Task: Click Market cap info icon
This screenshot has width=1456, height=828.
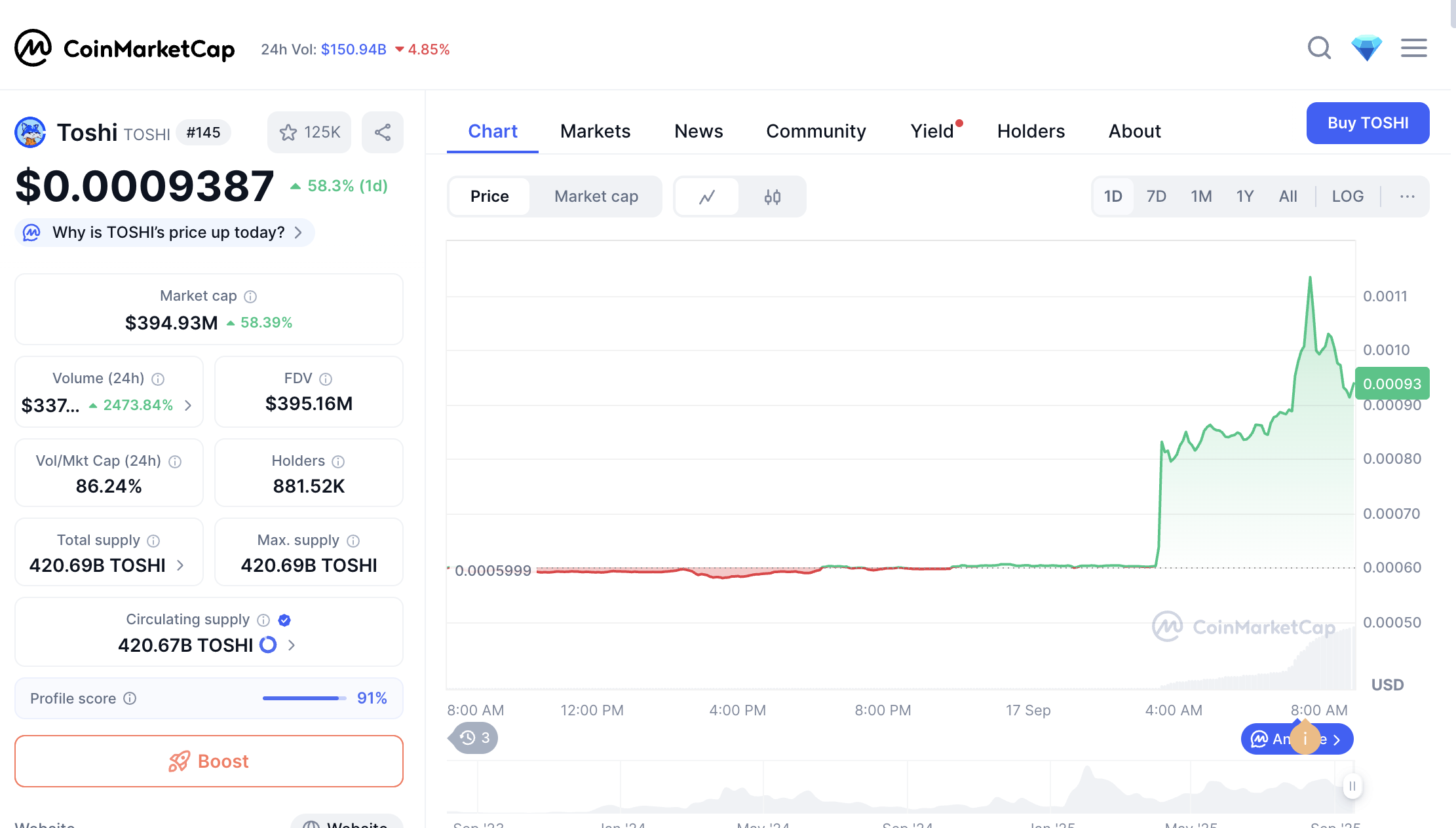Action: [250, 296]
